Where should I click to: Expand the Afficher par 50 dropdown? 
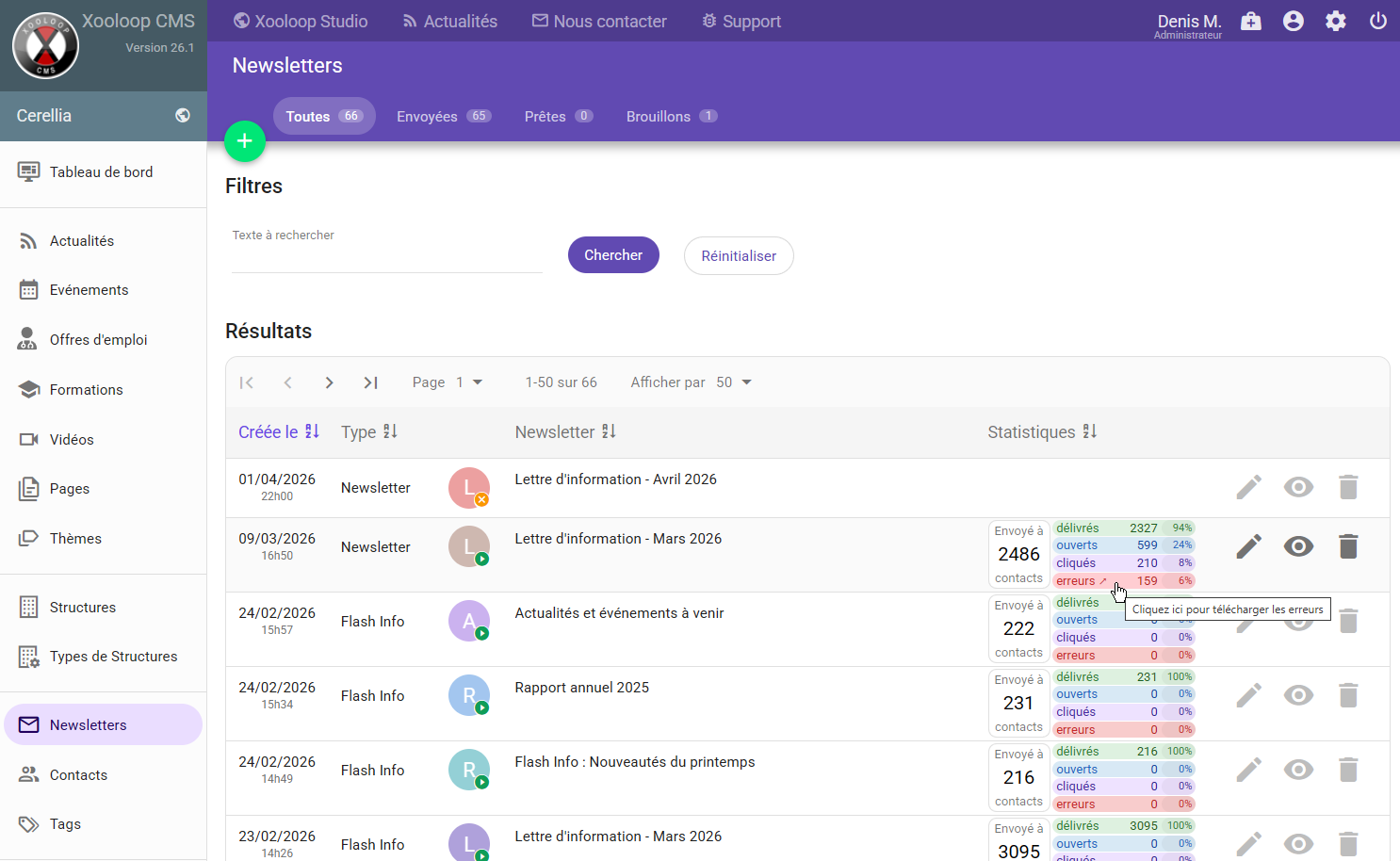point(734,382)
